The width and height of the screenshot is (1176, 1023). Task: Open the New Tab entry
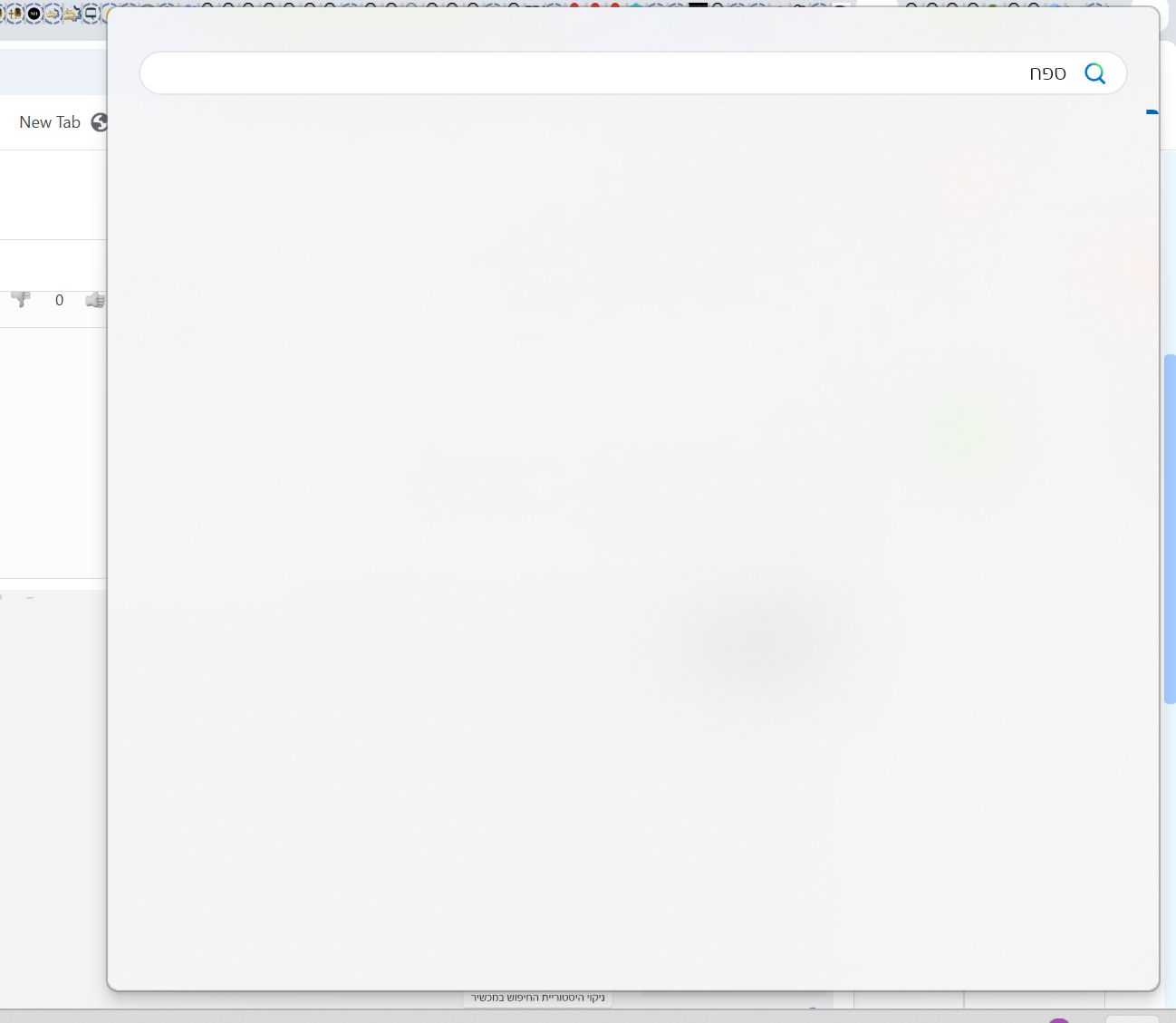[x=50, y=122]
